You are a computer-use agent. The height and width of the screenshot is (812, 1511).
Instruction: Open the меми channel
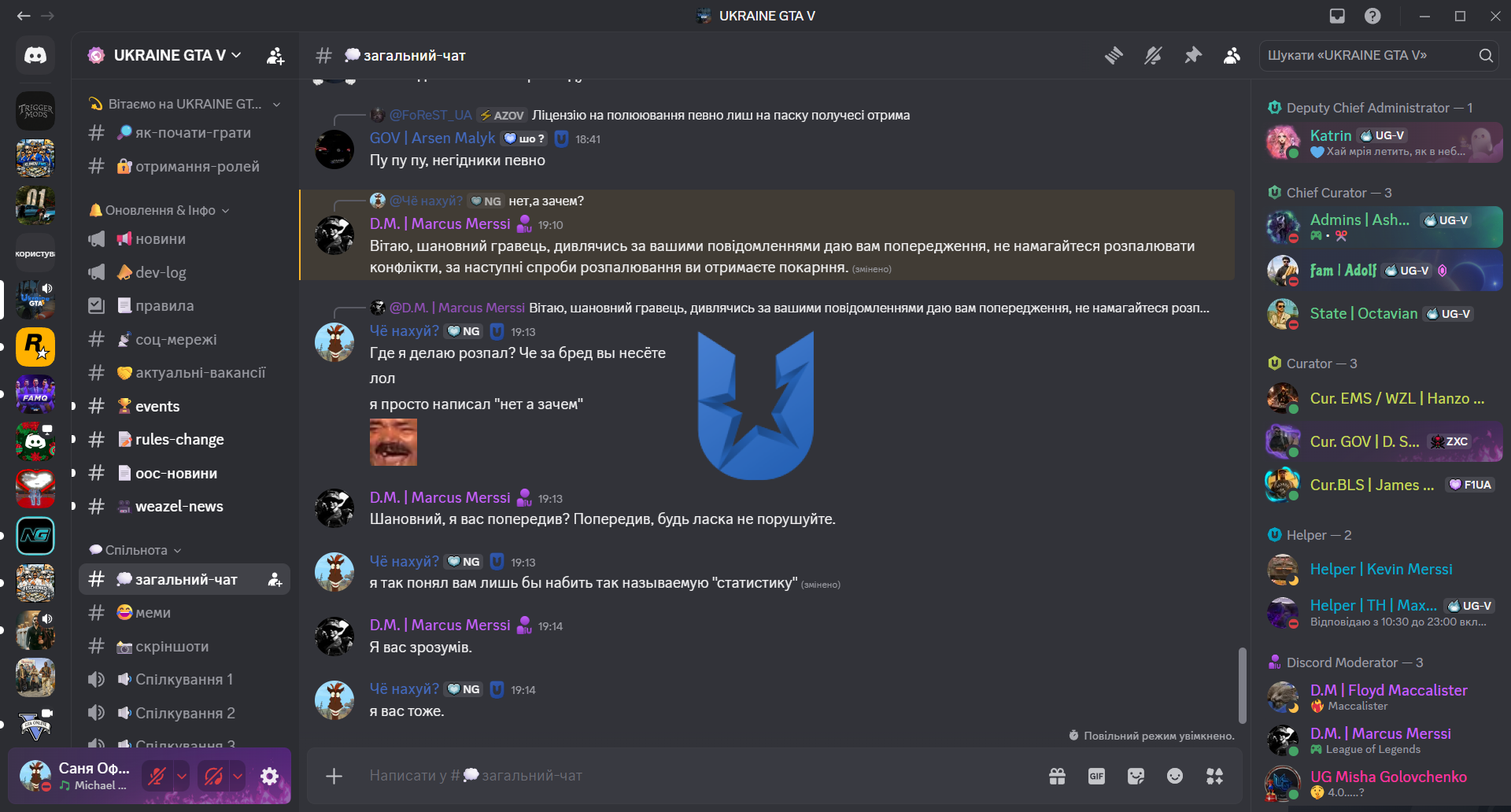coord(184,612)
